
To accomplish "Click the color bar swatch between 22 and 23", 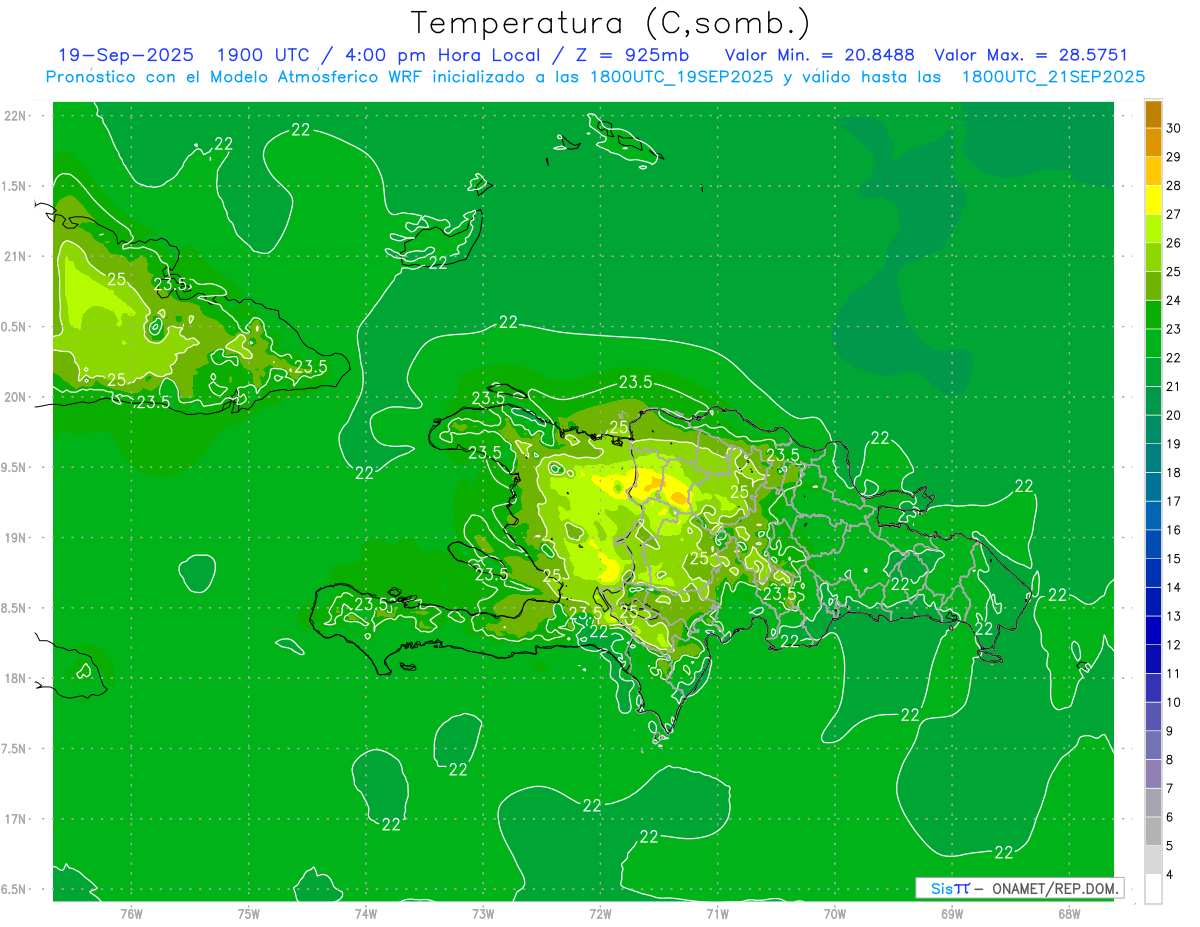I will click(x=1153, y=343).
